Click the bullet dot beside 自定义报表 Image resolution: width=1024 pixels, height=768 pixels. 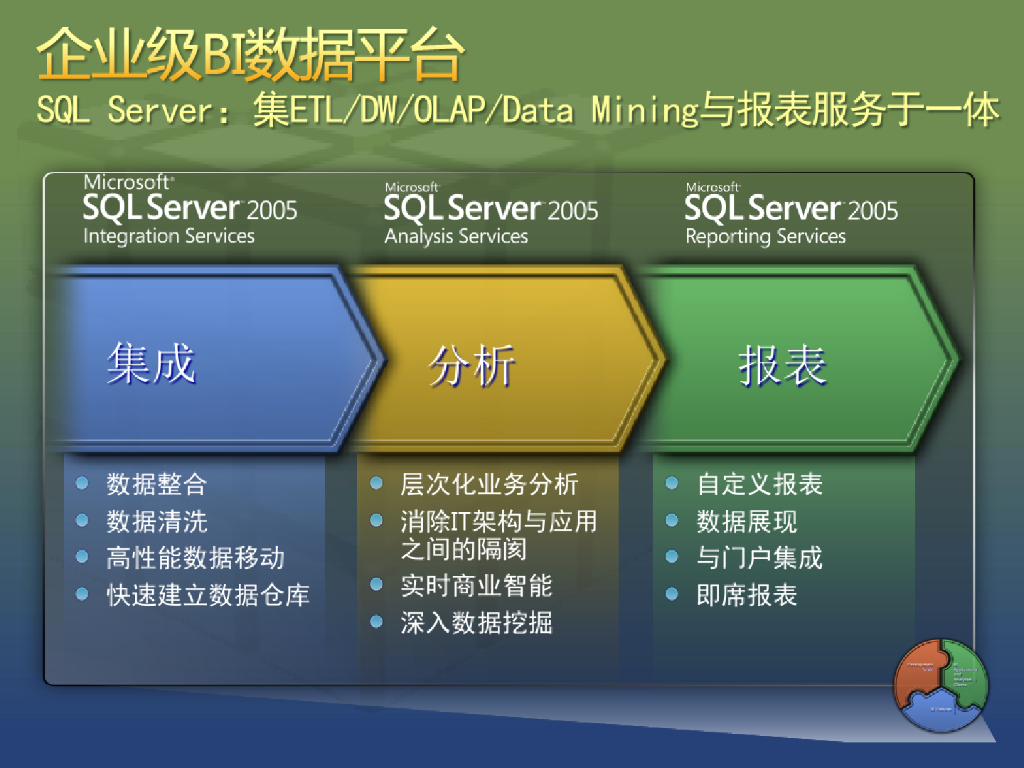672,483
